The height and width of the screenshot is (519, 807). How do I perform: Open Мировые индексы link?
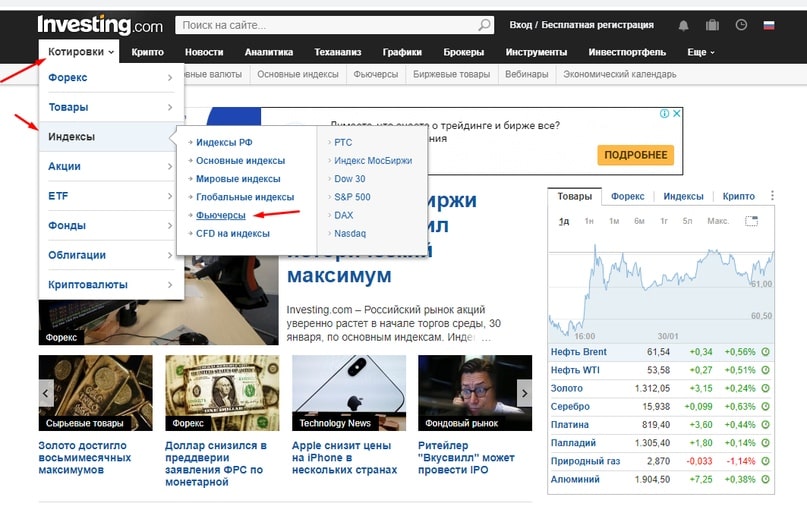point(238,179)
